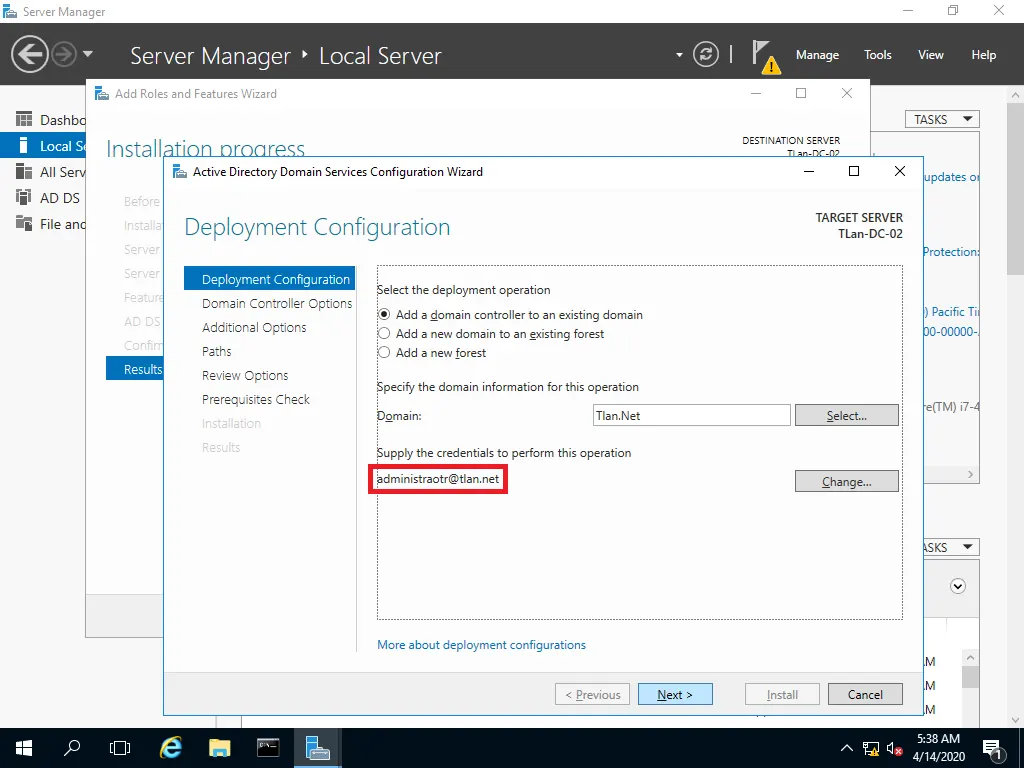Go to the Paths wizard step
This screenshot has height=768, width=1024.
point(217,351)
